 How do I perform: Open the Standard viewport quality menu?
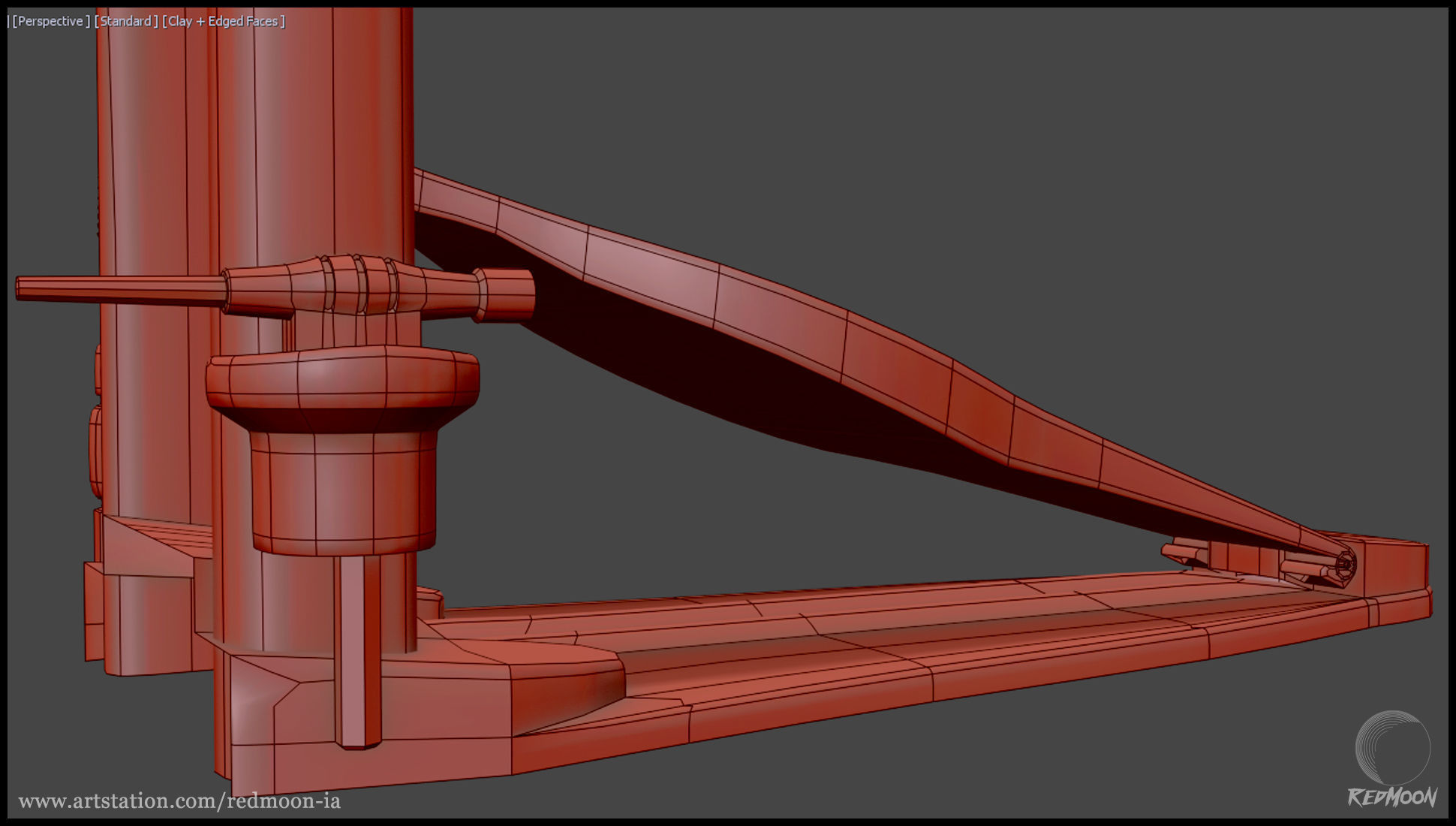click(x=126, y=21)
